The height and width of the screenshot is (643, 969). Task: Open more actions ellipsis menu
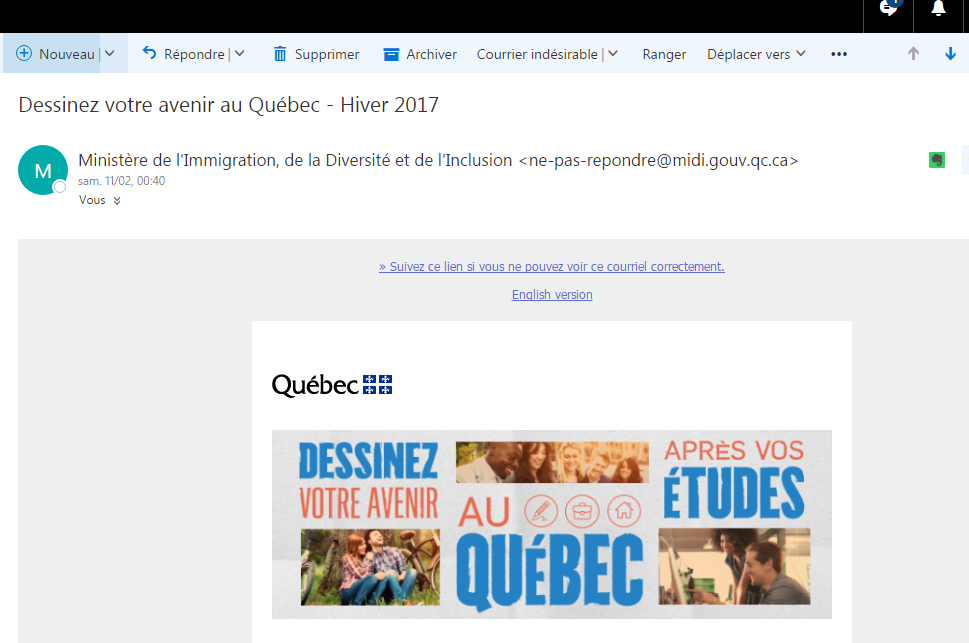pyautogui.click(x=839, y=54)
